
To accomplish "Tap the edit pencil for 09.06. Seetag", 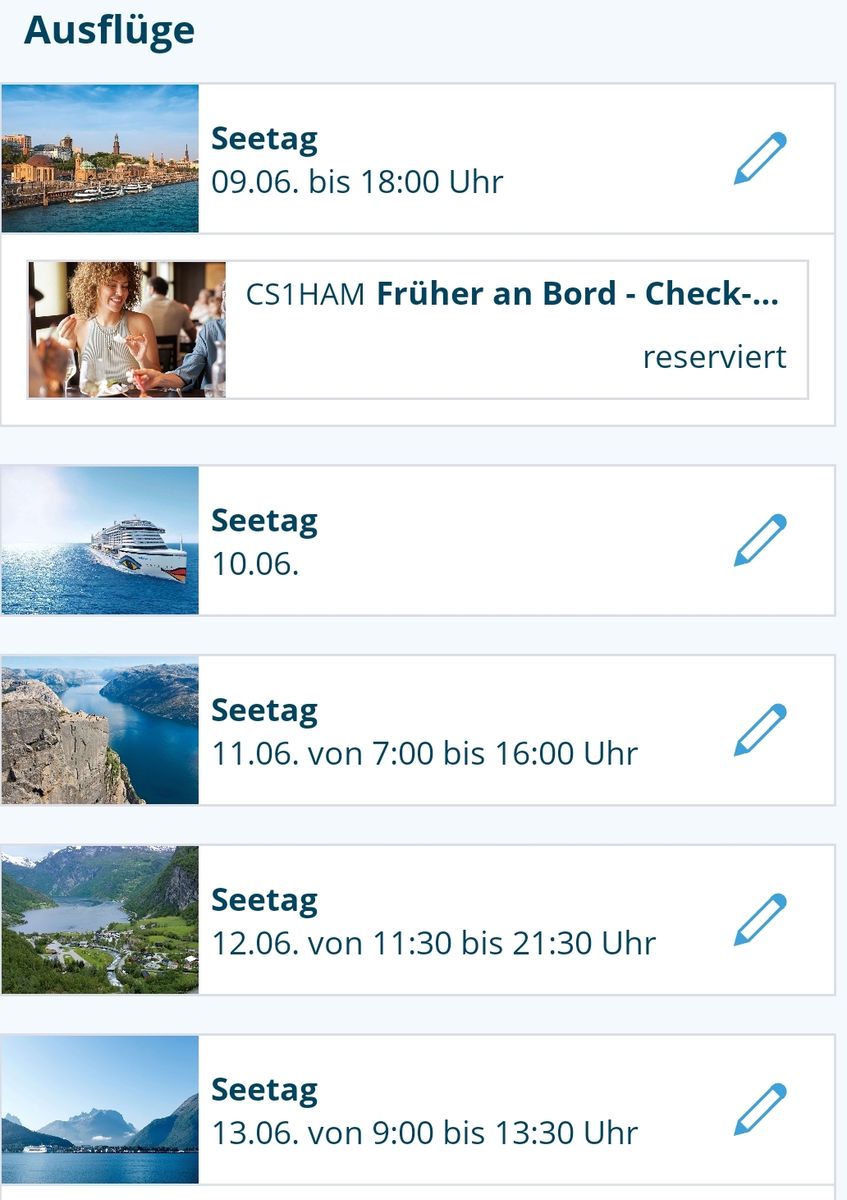I will 760,158.
